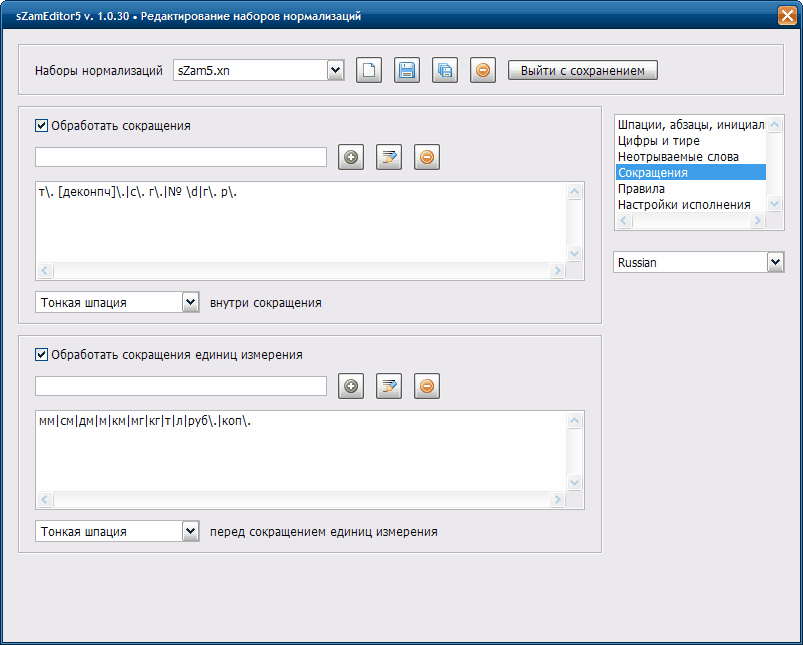Viewport: 803px width, 645px height.
Task: Click right arrow of units horizontal scrollbar
Action: coord(557,500)
